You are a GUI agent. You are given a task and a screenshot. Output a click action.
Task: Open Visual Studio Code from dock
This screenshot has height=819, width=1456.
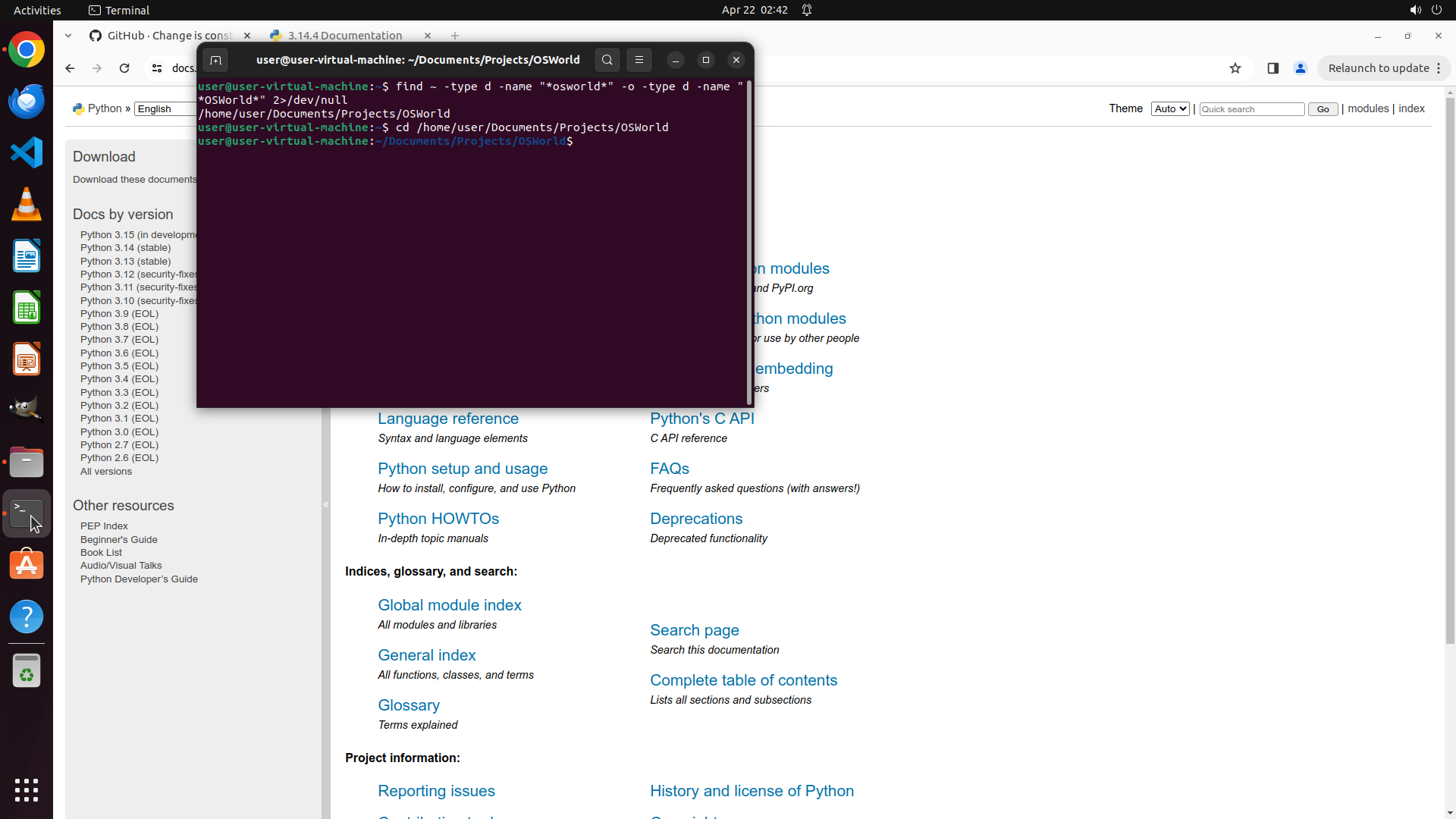(27, 152)
